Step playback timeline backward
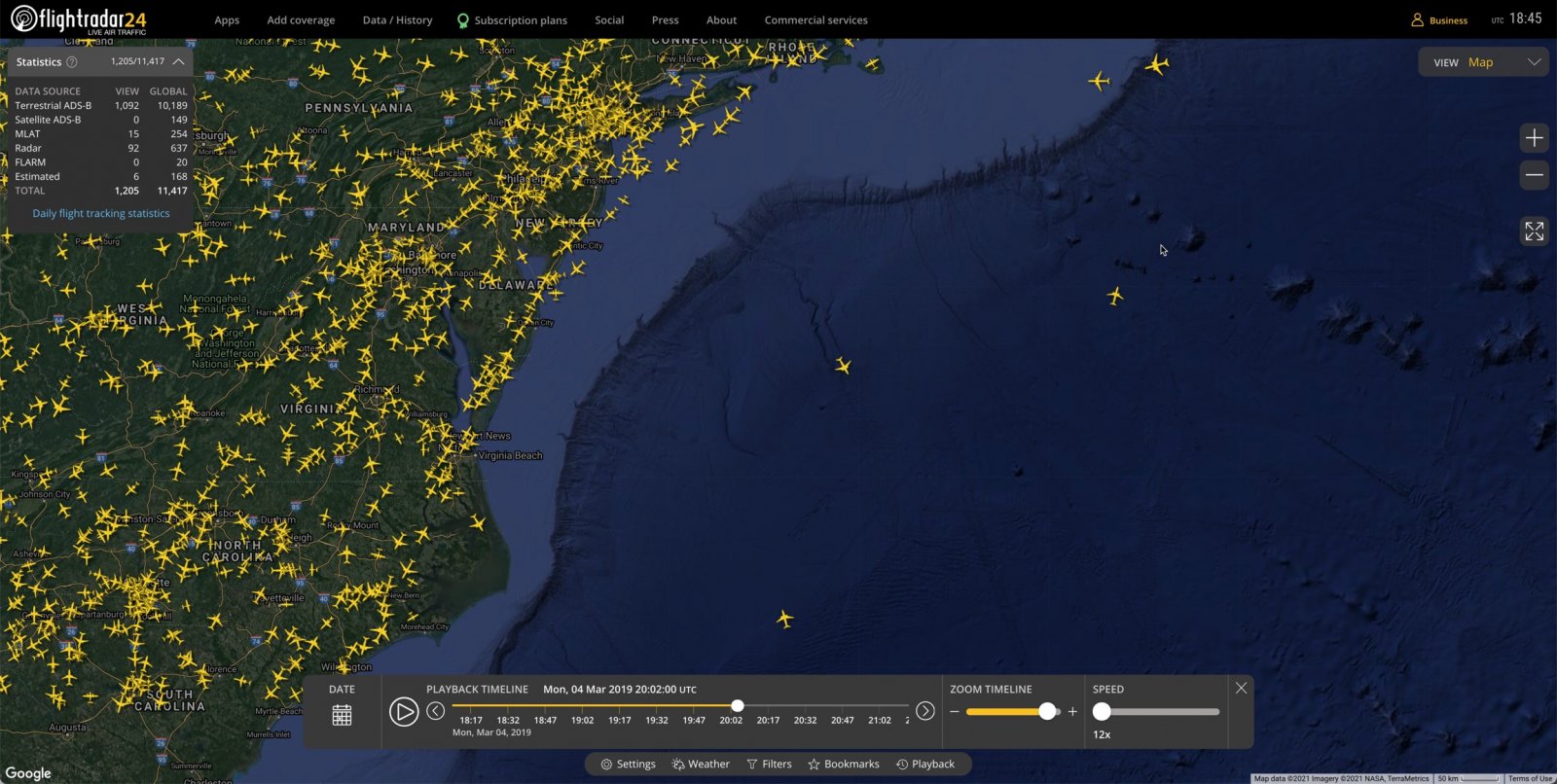This screenshot has width=1557, height=784. click(436, 711)
